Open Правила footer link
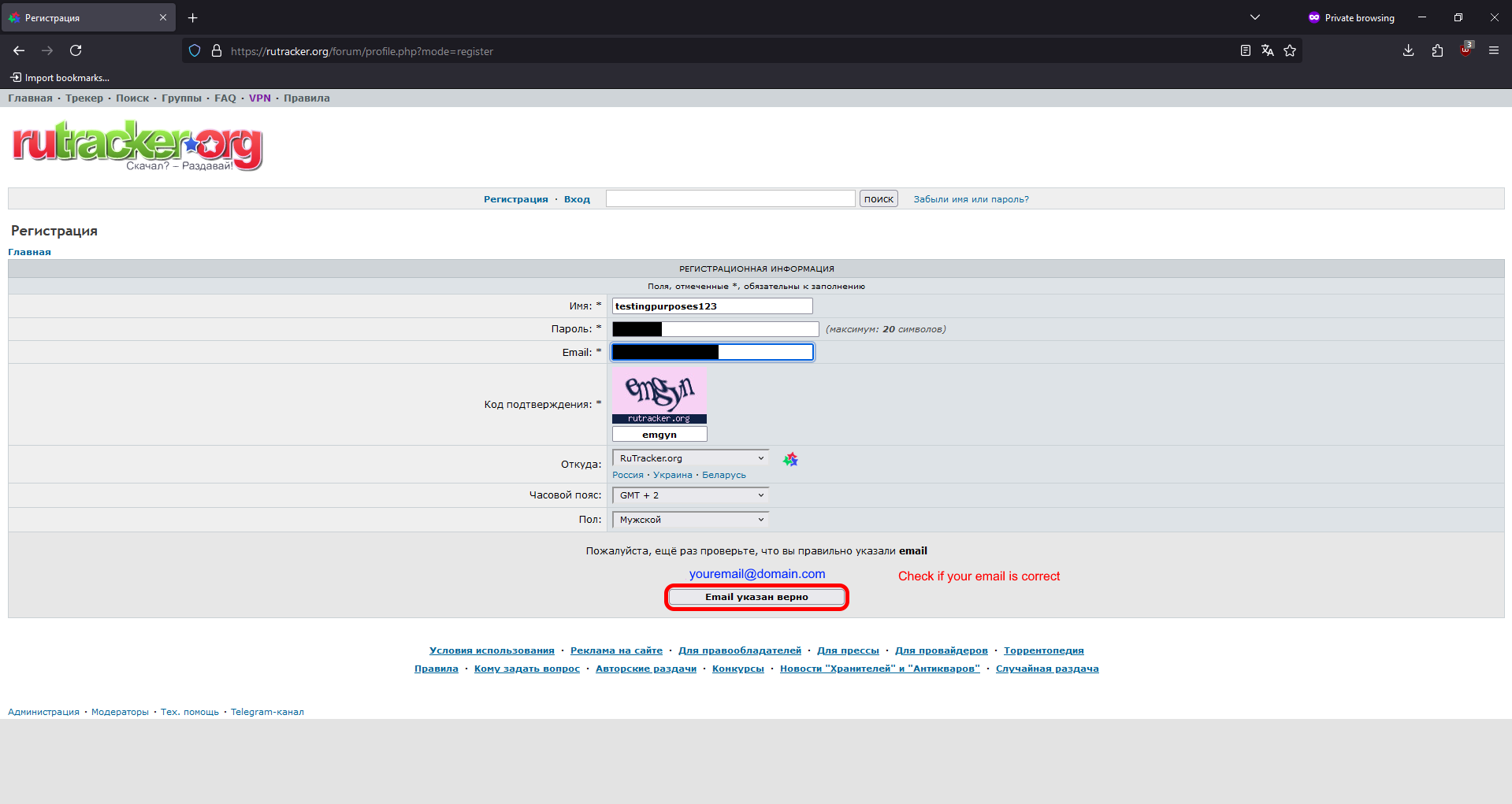The height and width of the screenshot is (804, 1512). pyautogui.click(x=437, y=669)
